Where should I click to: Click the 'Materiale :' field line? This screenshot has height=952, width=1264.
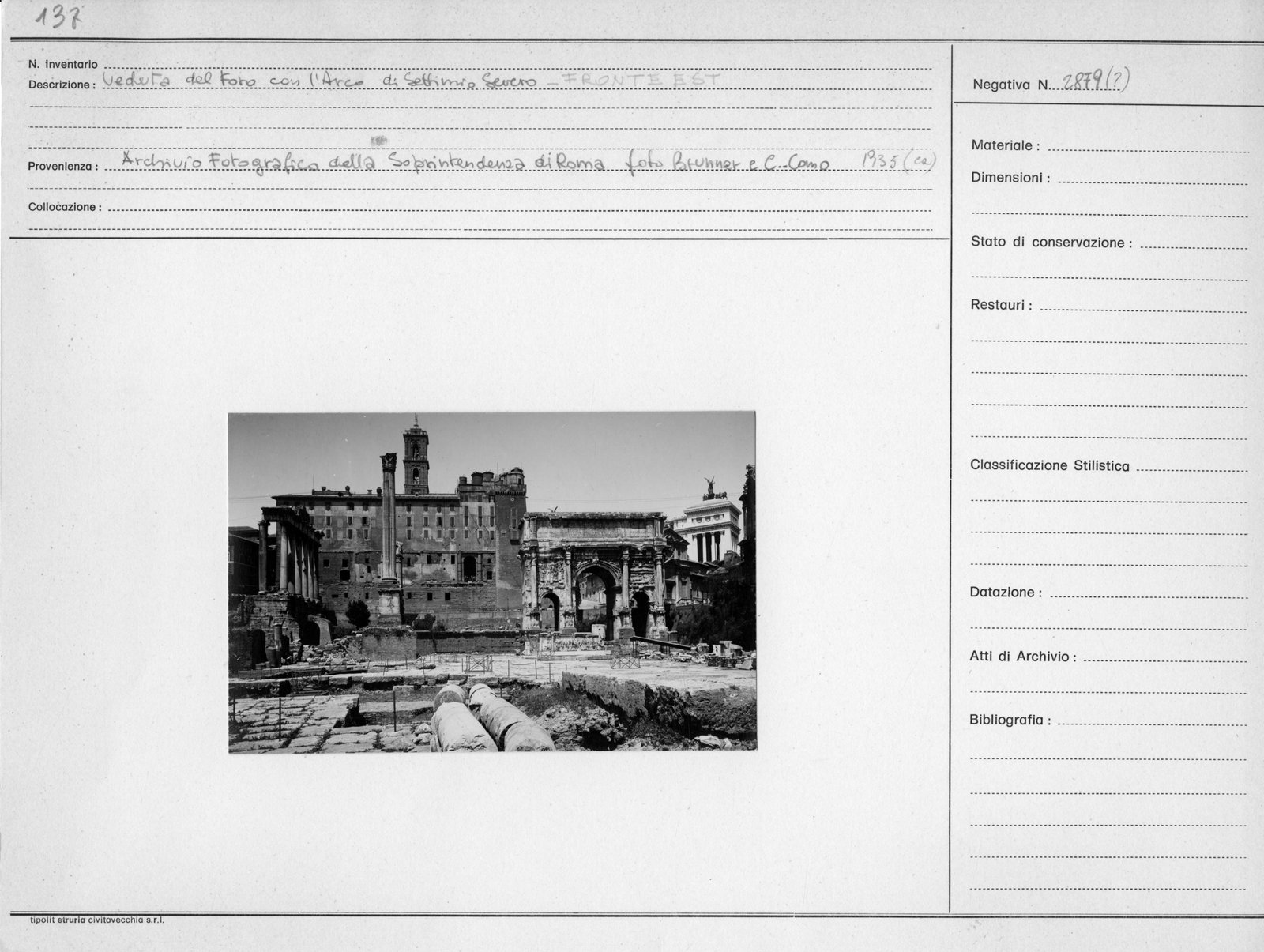pyautogui.click(x=1148, y=150)
